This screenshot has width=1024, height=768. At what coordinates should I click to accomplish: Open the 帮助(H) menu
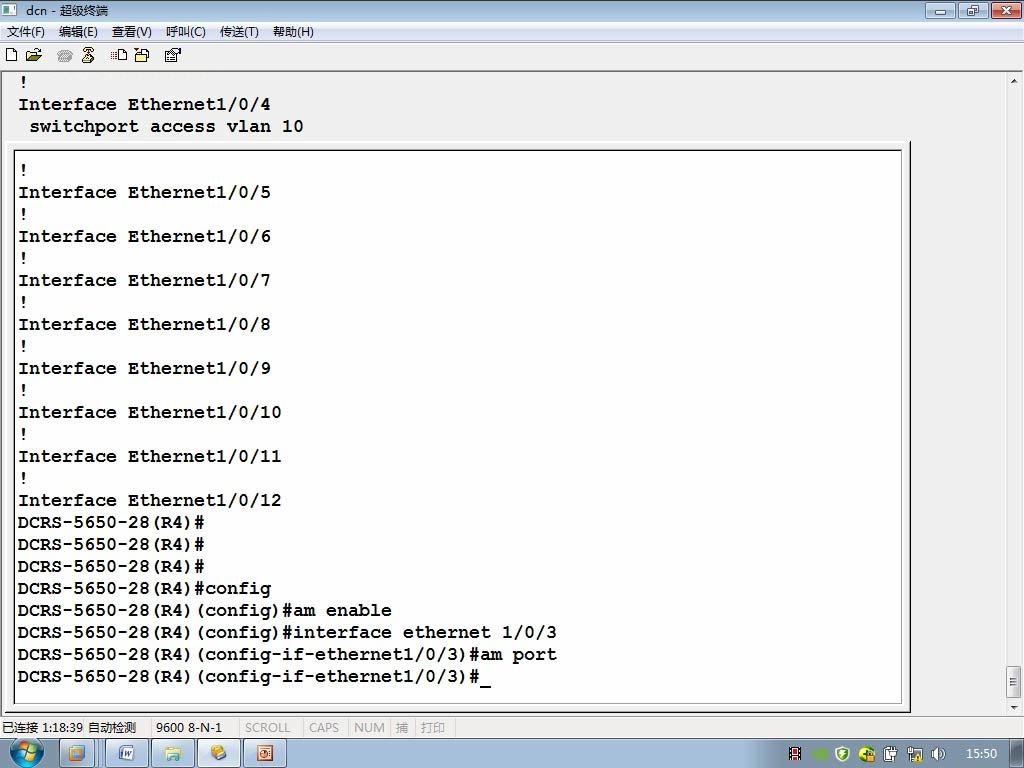point(293,32)
